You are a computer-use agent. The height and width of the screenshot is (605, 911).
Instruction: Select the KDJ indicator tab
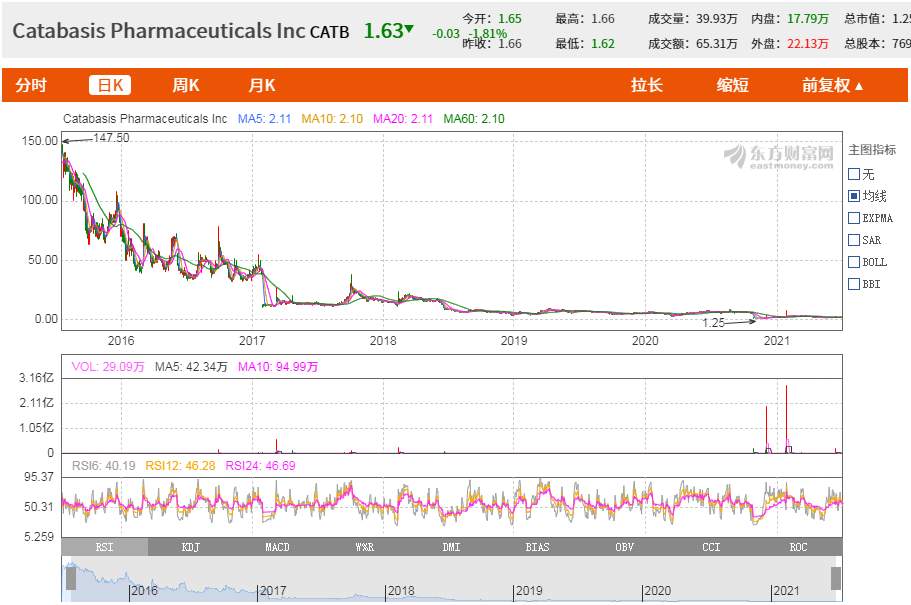(190, 547)
